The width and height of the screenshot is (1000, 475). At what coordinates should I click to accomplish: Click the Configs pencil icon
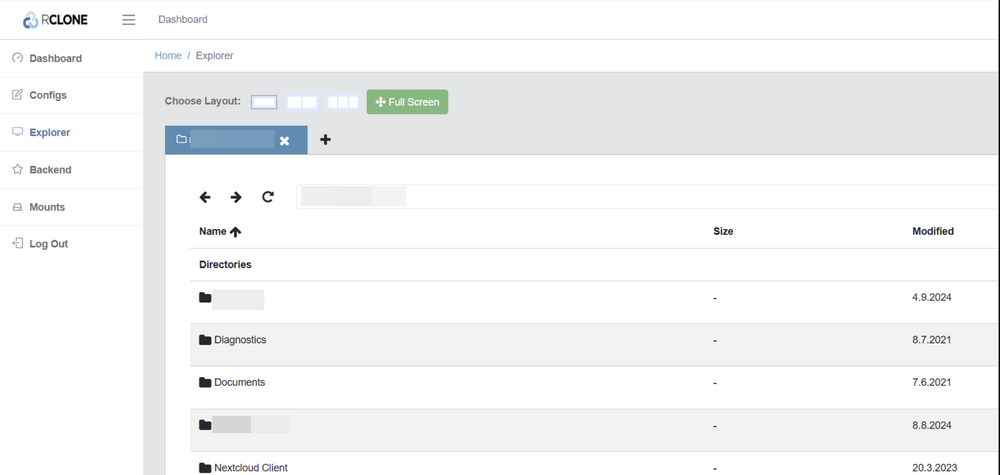pyautogui.click(x=18, y=95)
